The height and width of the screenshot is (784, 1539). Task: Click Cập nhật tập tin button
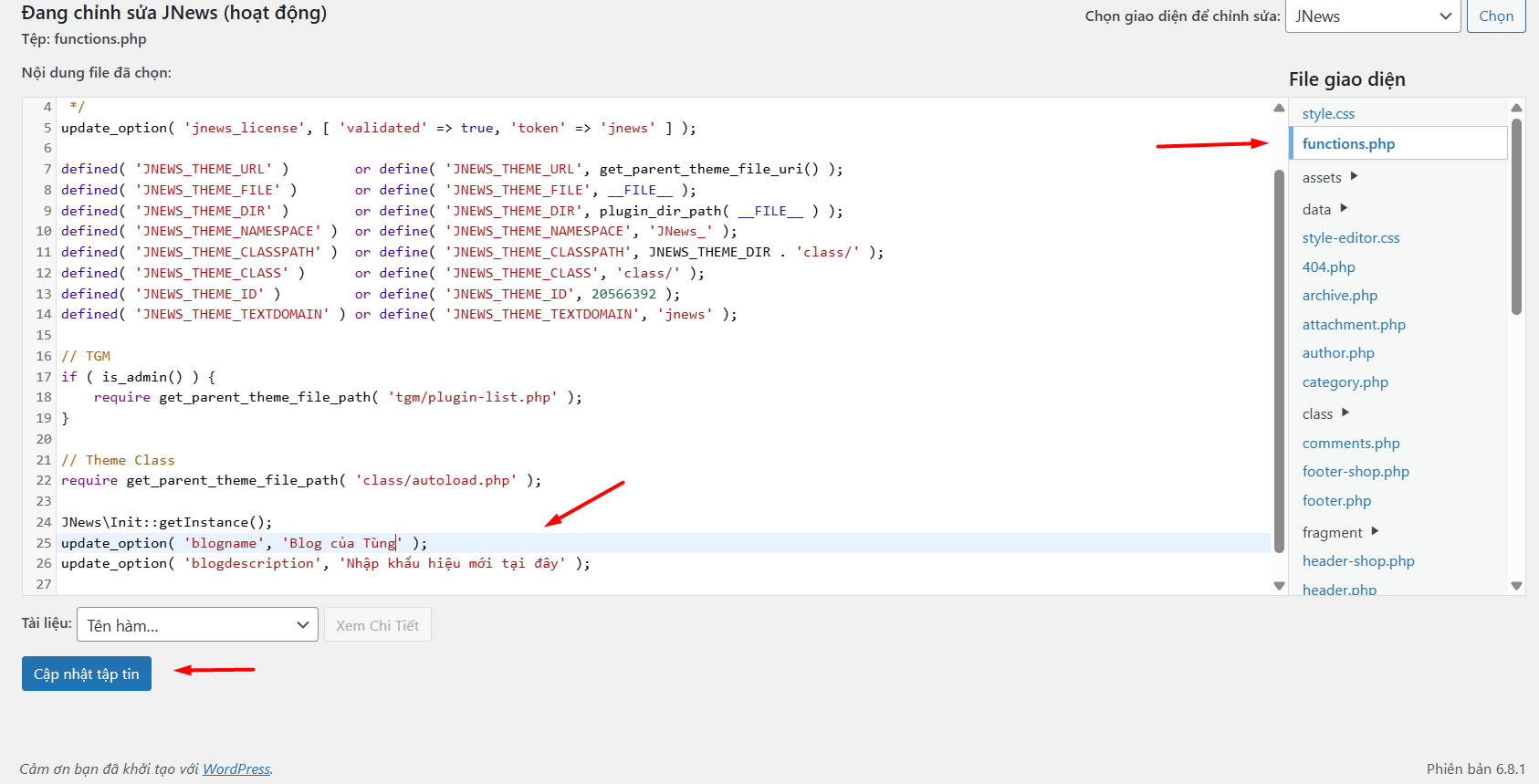tap(87, 674)
